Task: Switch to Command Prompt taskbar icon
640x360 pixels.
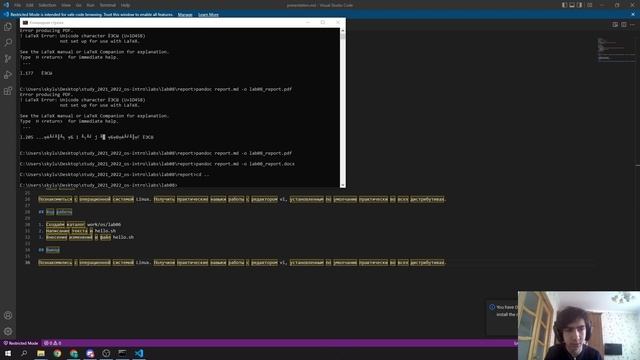Action: [x=122, y=353]
